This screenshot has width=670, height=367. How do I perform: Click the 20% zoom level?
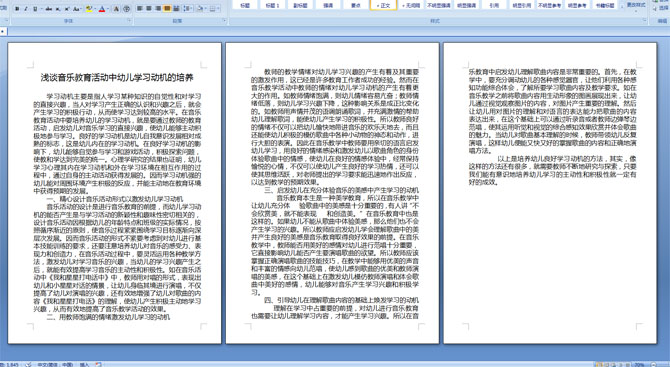639,364
